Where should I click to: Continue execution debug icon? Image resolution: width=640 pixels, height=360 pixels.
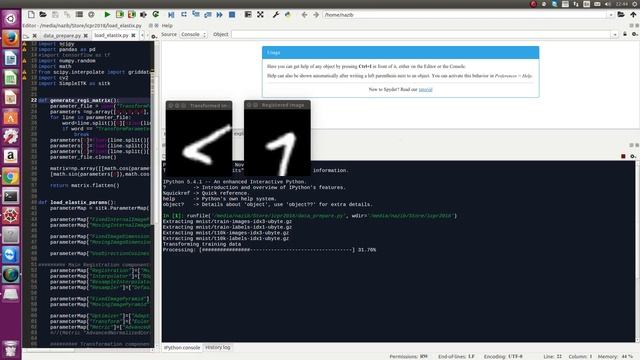point(220,15)
